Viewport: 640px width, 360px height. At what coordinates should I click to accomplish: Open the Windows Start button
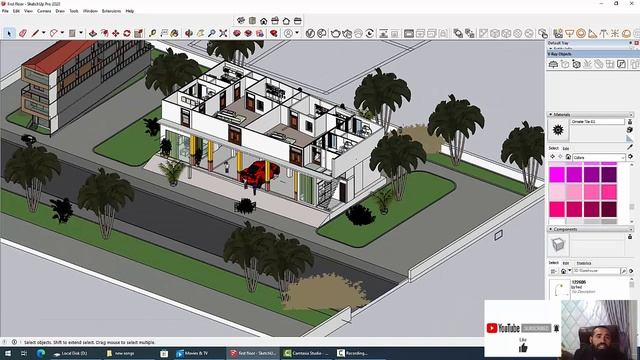tap(7, 353)
